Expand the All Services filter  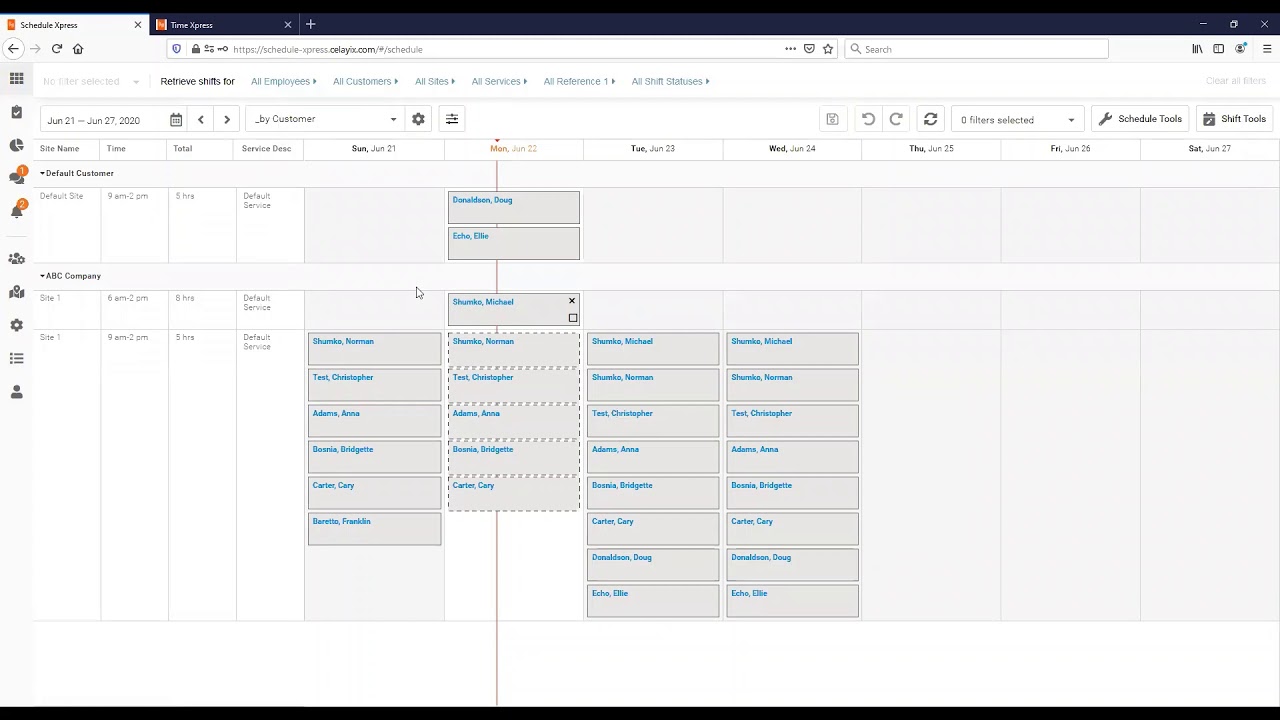click(499, 81)
